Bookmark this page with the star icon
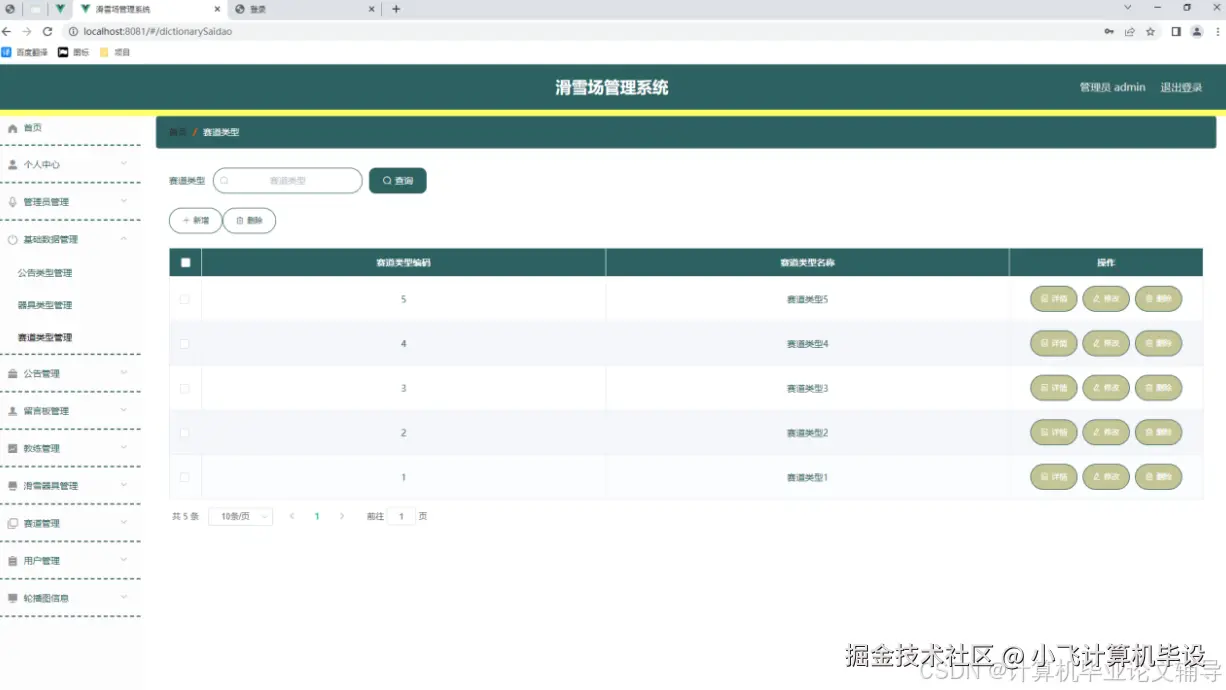Image resolution: width=1226 pixels, height=690 pixels. click(1151, 31)
